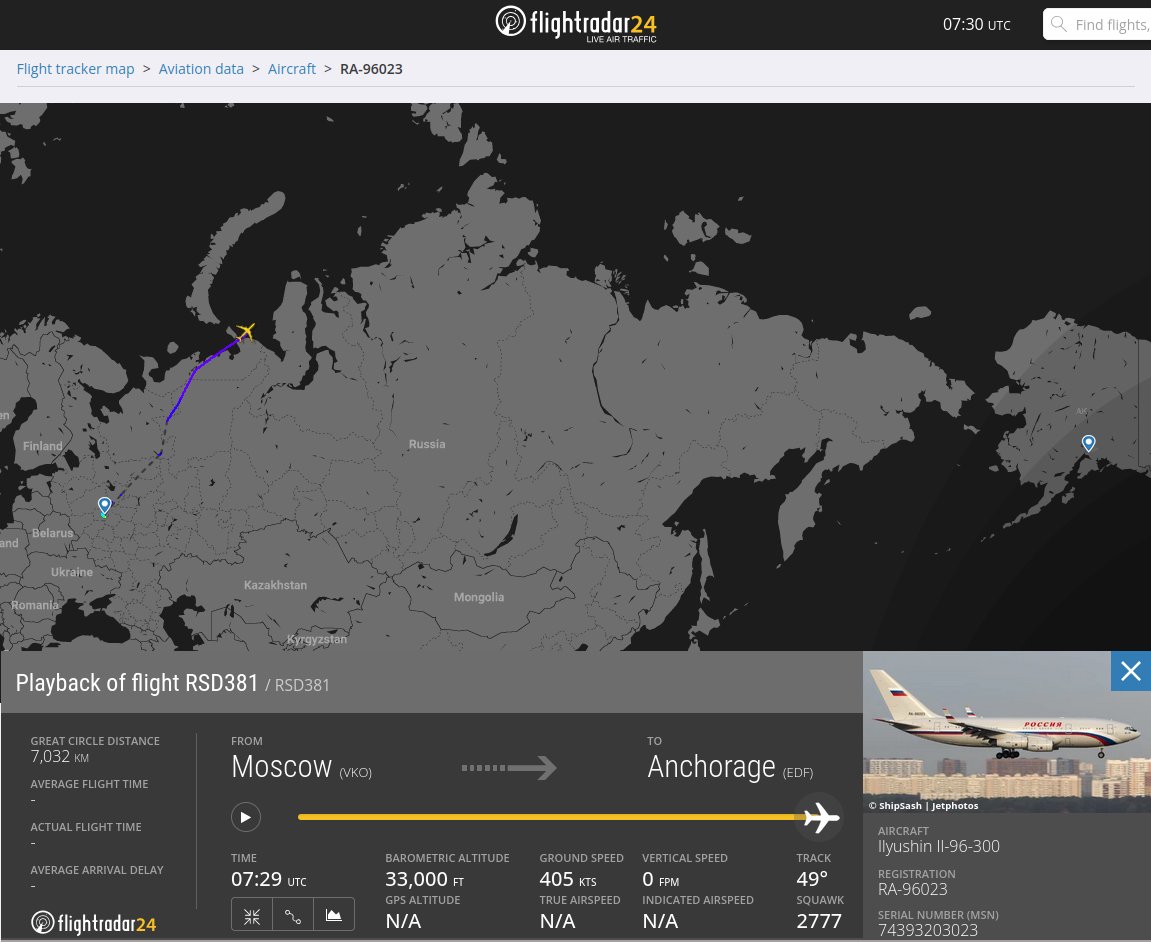
Task: Click the yellow aircraft icon on the map
Action: coord(246,331)
